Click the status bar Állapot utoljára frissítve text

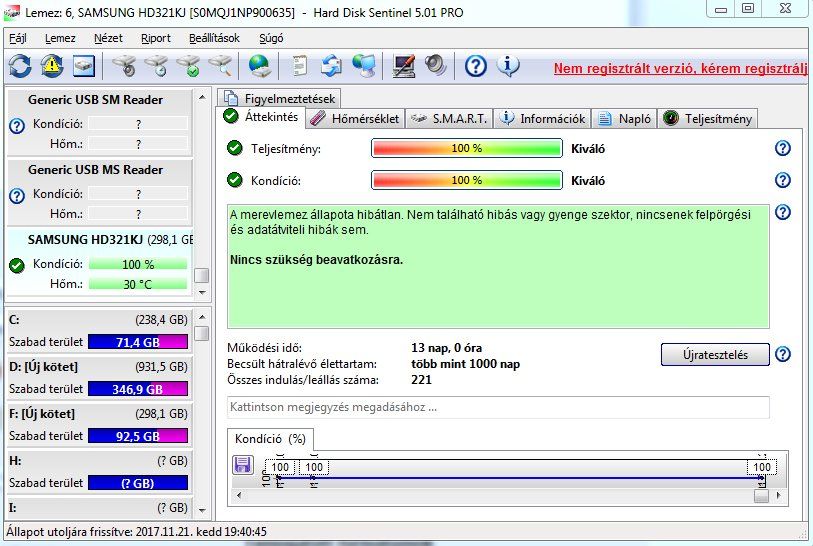[x=136, y=532]
